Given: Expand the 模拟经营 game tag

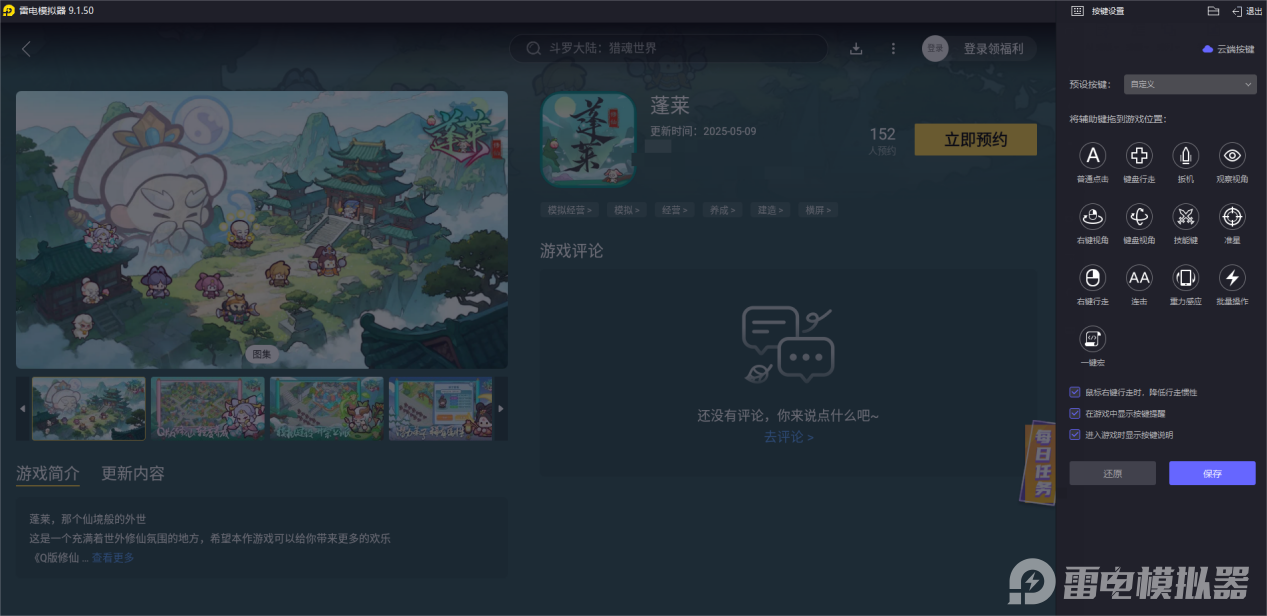Looking at the screenshot, I should tap(568, 210).
